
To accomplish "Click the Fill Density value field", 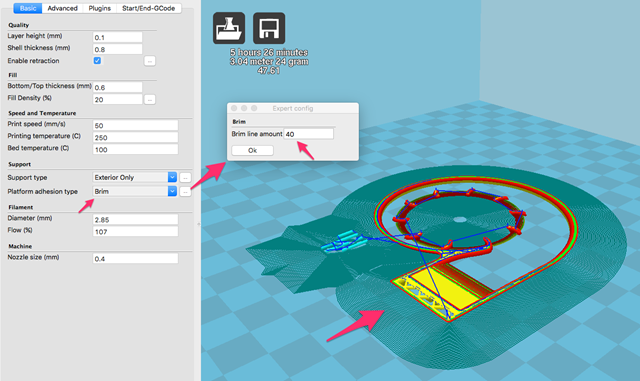I will tap(118, 99).
